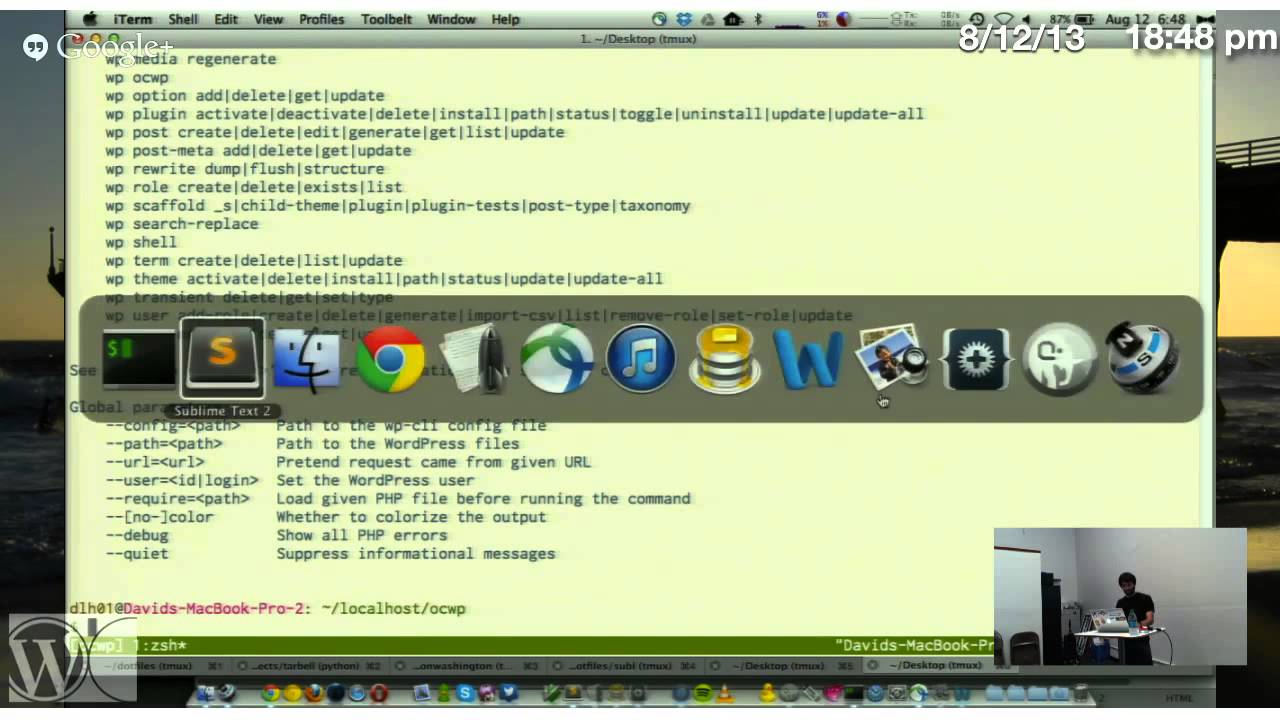Screen dimensions: 1280x720
Task: Switch to the ~/Desktop (tmux) ⌘5 tab
Action: (x=784, y=665)
